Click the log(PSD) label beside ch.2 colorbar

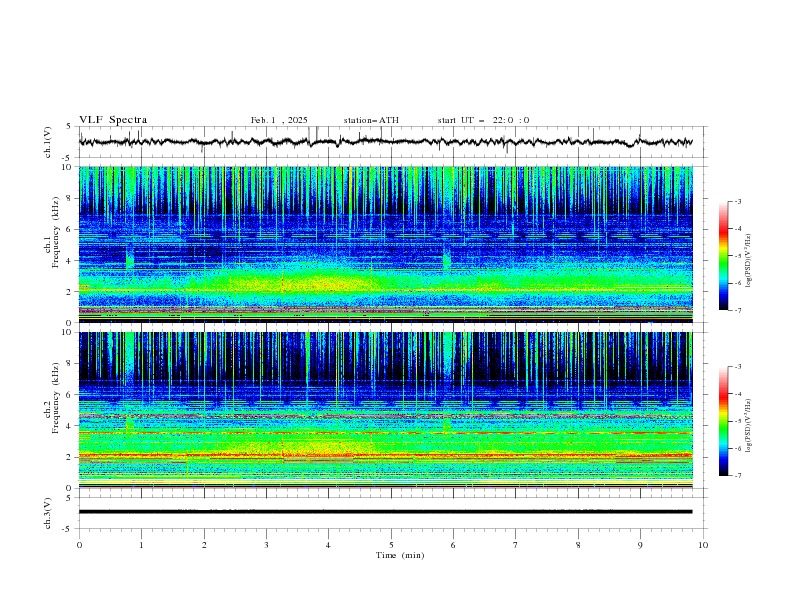click(x=748, y=425)
